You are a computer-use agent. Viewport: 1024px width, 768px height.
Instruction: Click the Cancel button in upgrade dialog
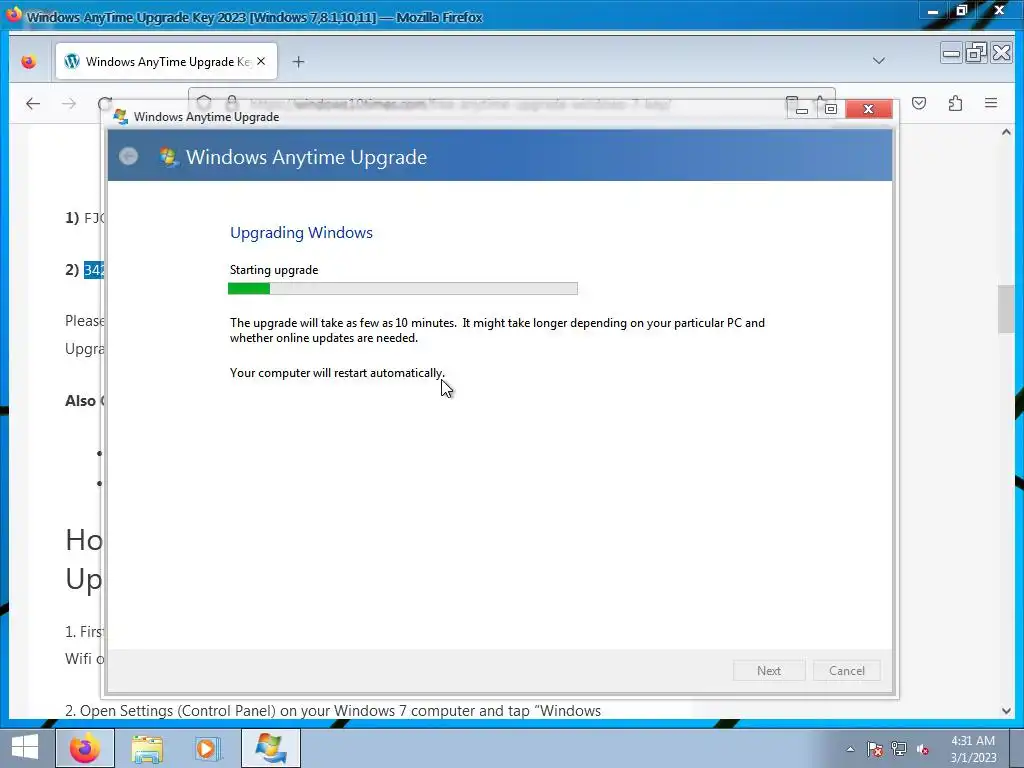point(846,671)
